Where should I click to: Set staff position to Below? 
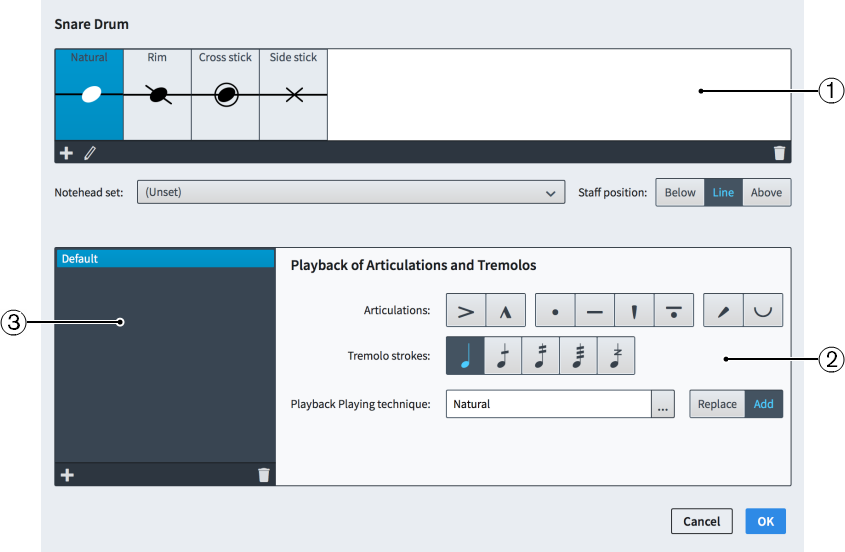coord(680,192)
